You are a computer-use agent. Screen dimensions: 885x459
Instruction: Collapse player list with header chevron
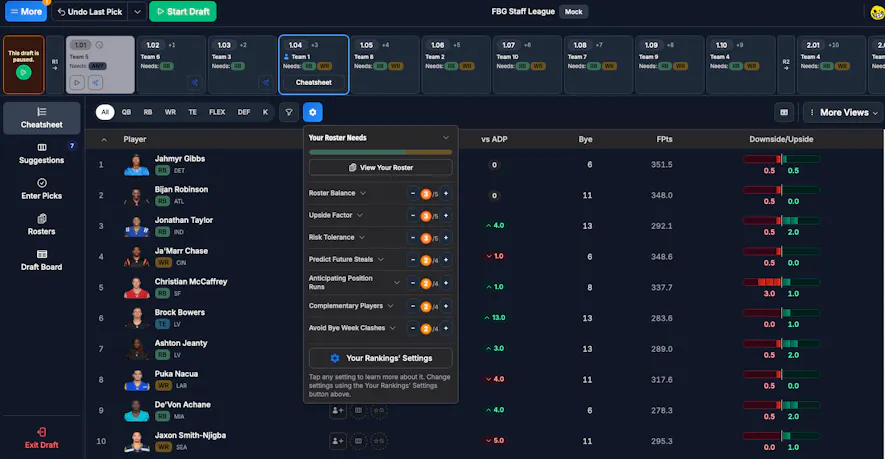coord(104,139)
